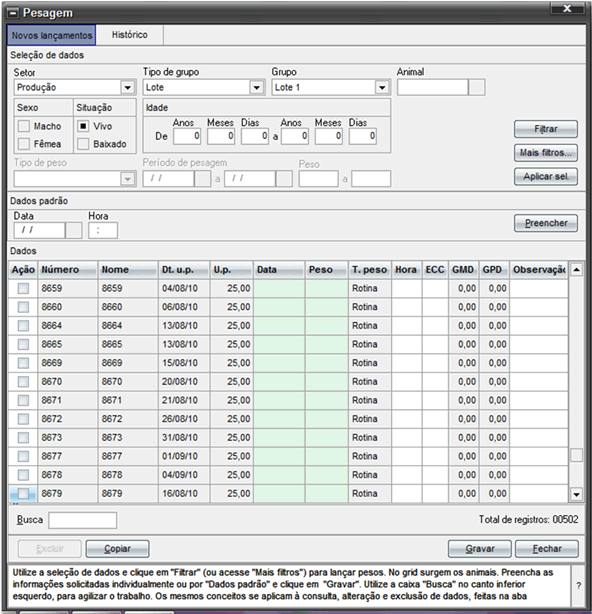The height and width of the screenshot is (614, 592).
Task: Tick the Ação checkbox for animal 8659
Action: [23, 289]
